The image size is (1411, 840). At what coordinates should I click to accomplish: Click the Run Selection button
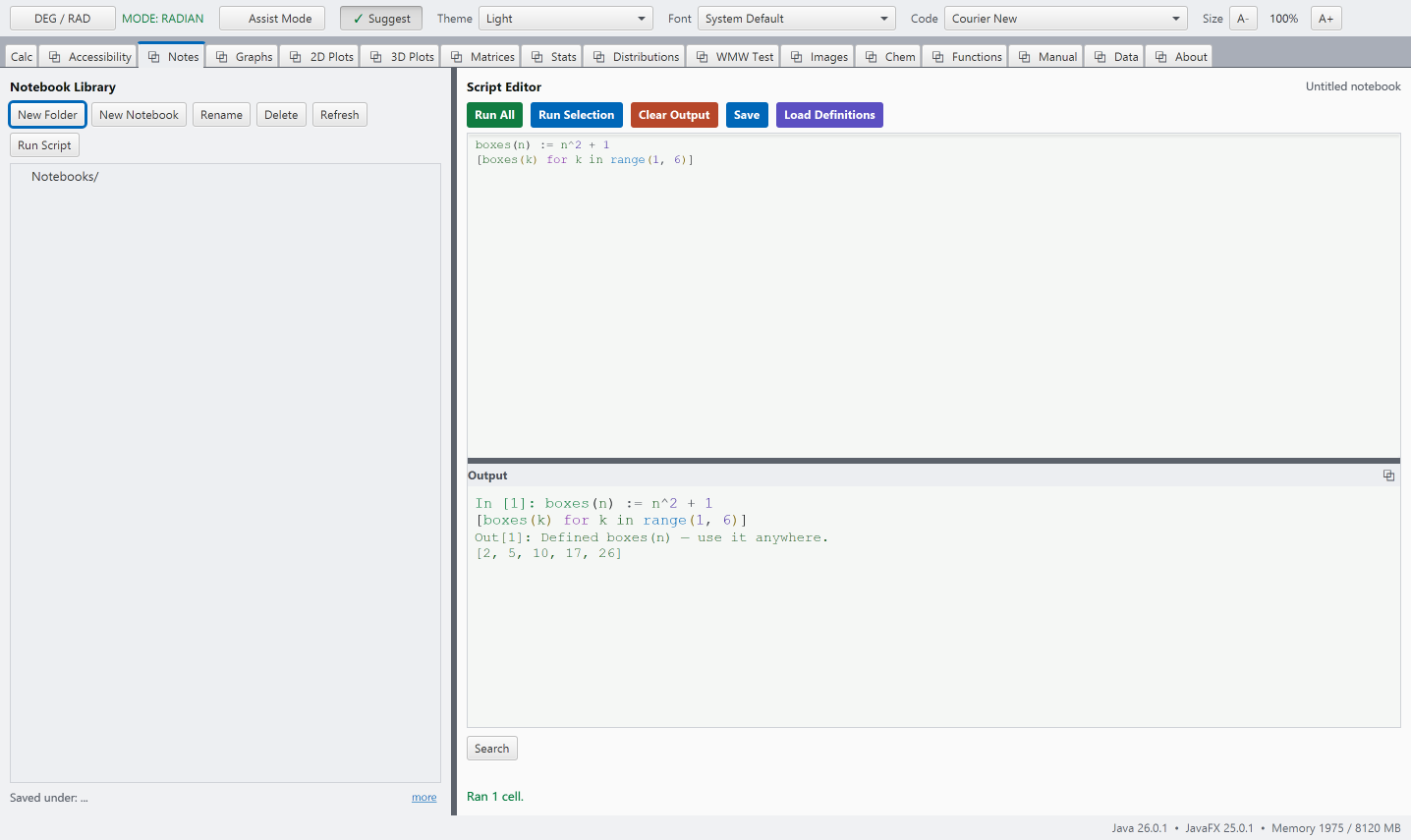tap(576, 115)
